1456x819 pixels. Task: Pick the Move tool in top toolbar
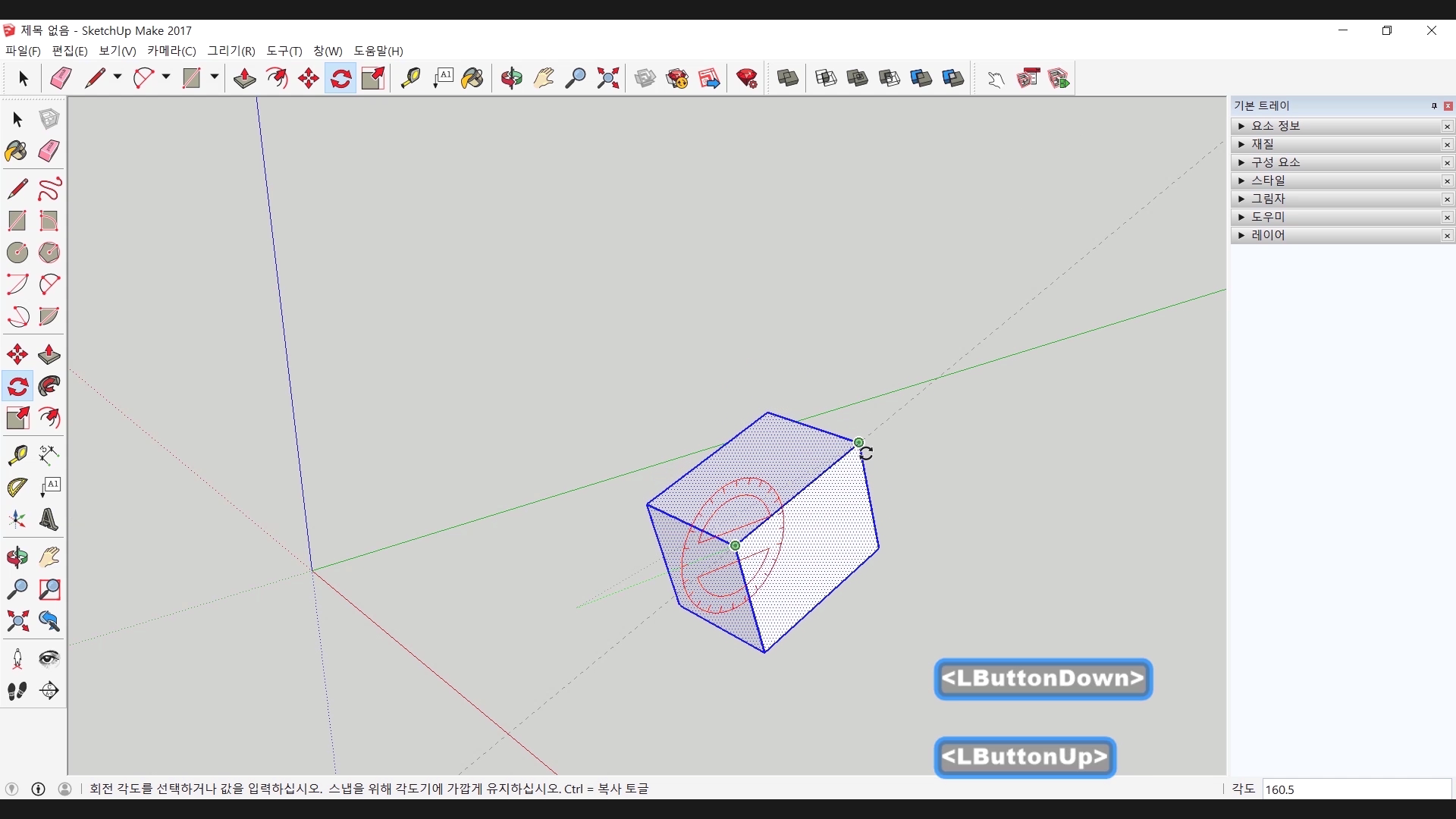click(x=309, y=78)
